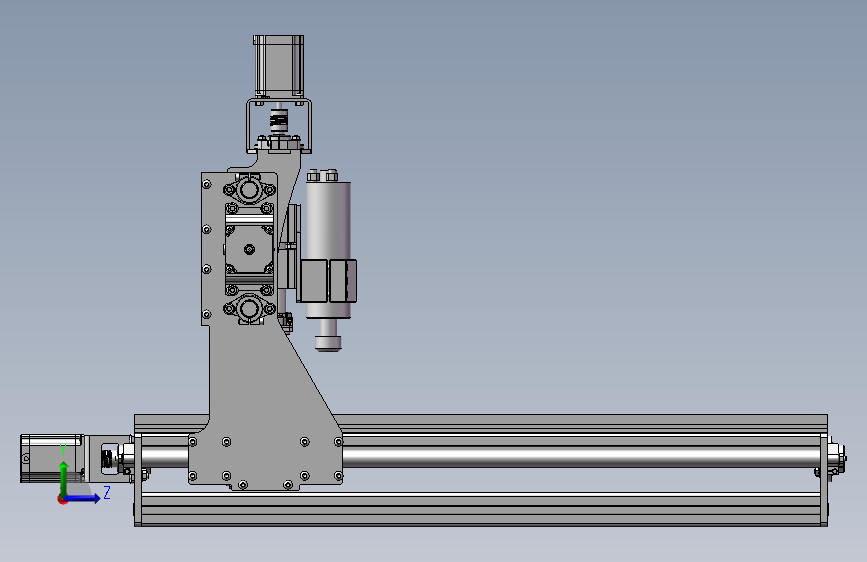The width and height of the screenshot is (867, 562).
Task: Select the square motor face in the plate center
Action: pyautogui.click(x=249, y=249)
